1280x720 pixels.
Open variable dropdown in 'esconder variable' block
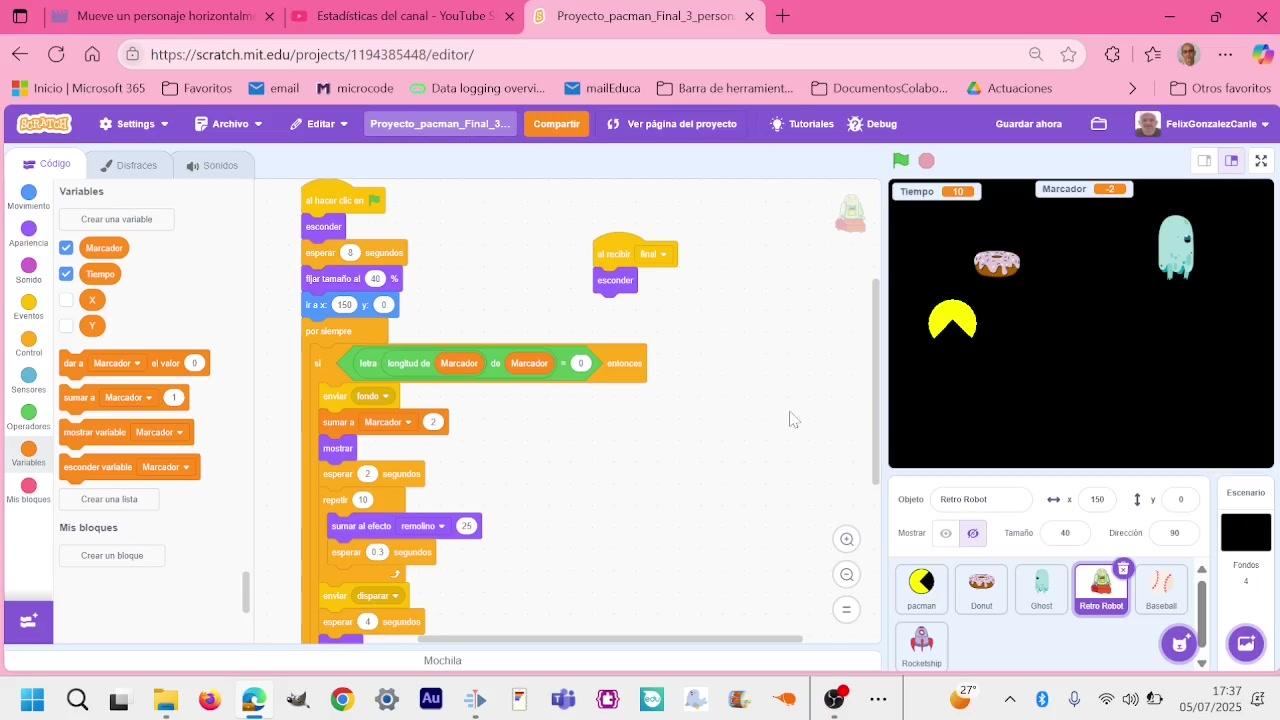(x=166, y=467)
